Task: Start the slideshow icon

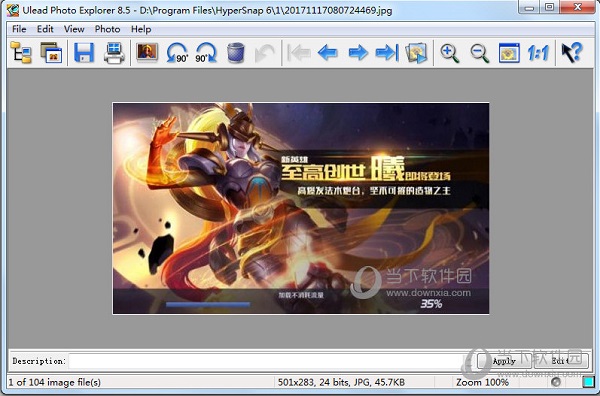Action: pyautogui.click(x=416, y=52)
